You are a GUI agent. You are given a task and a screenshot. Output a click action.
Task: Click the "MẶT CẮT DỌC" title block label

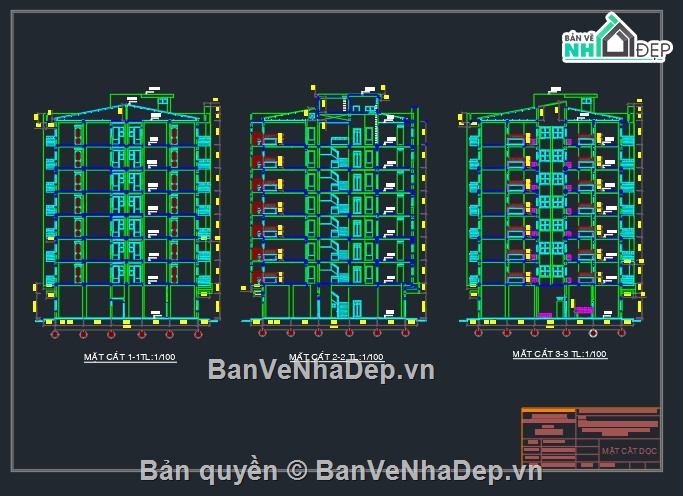pyautogui.click(x=629, y=451)
